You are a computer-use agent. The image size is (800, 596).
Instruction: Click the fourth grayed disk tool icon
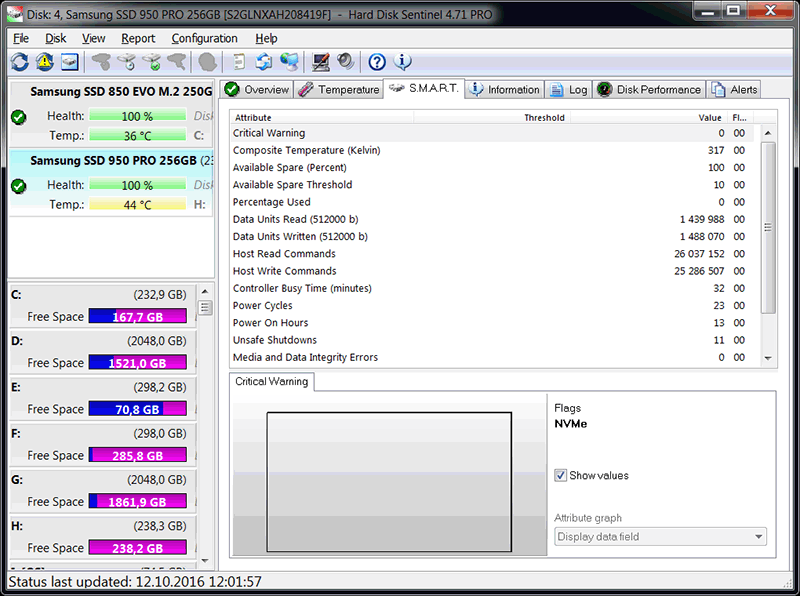(x=177, y=62)
